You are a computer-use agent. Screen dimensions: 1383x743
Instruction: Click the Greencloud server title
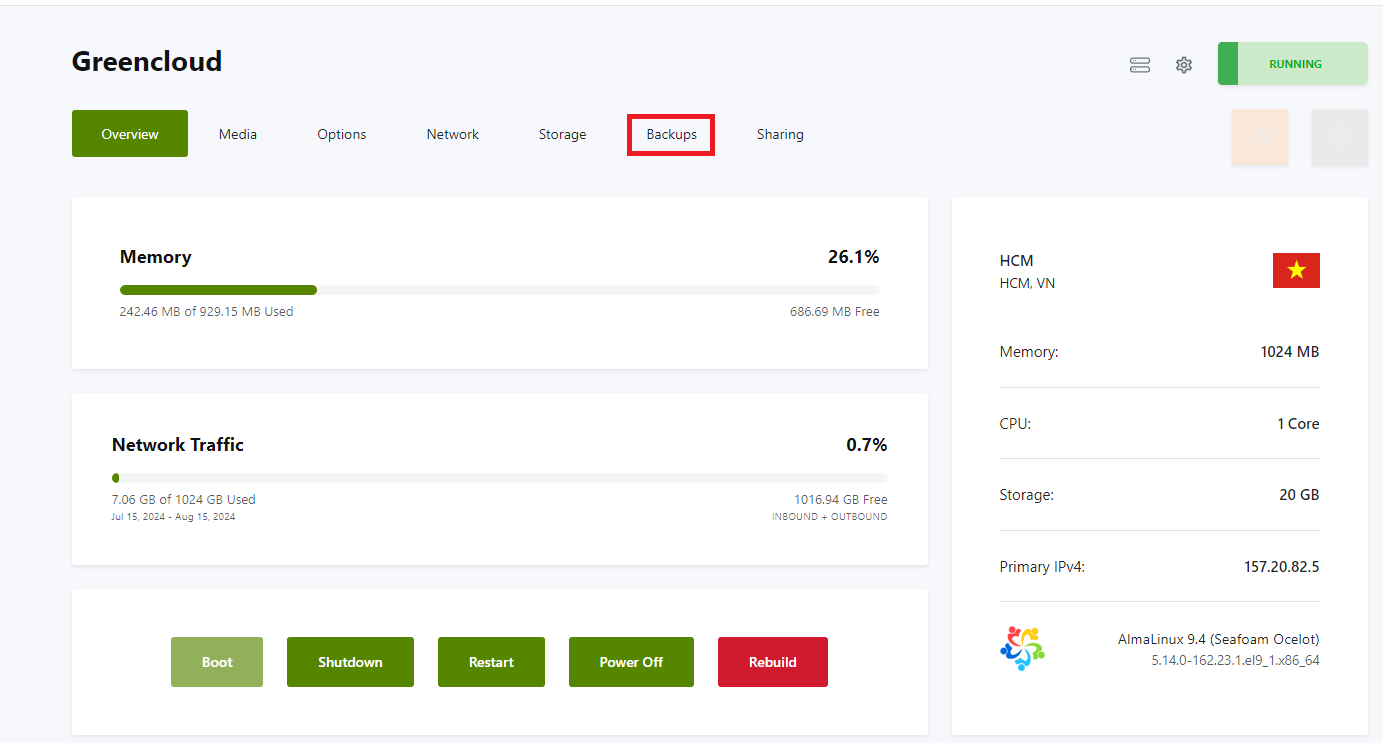coord(147,62)
